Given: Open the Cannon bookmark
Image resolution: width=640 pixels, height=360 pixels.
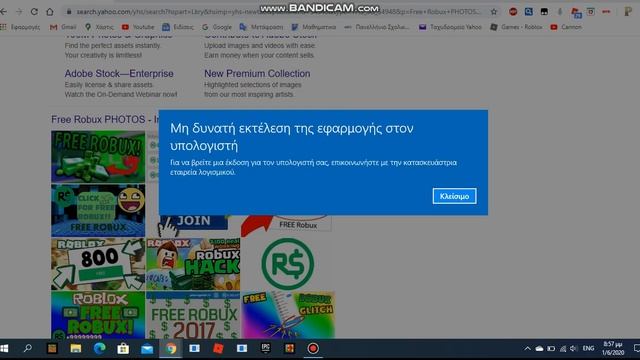Looking at the screenshot, I should pos(566,27).
